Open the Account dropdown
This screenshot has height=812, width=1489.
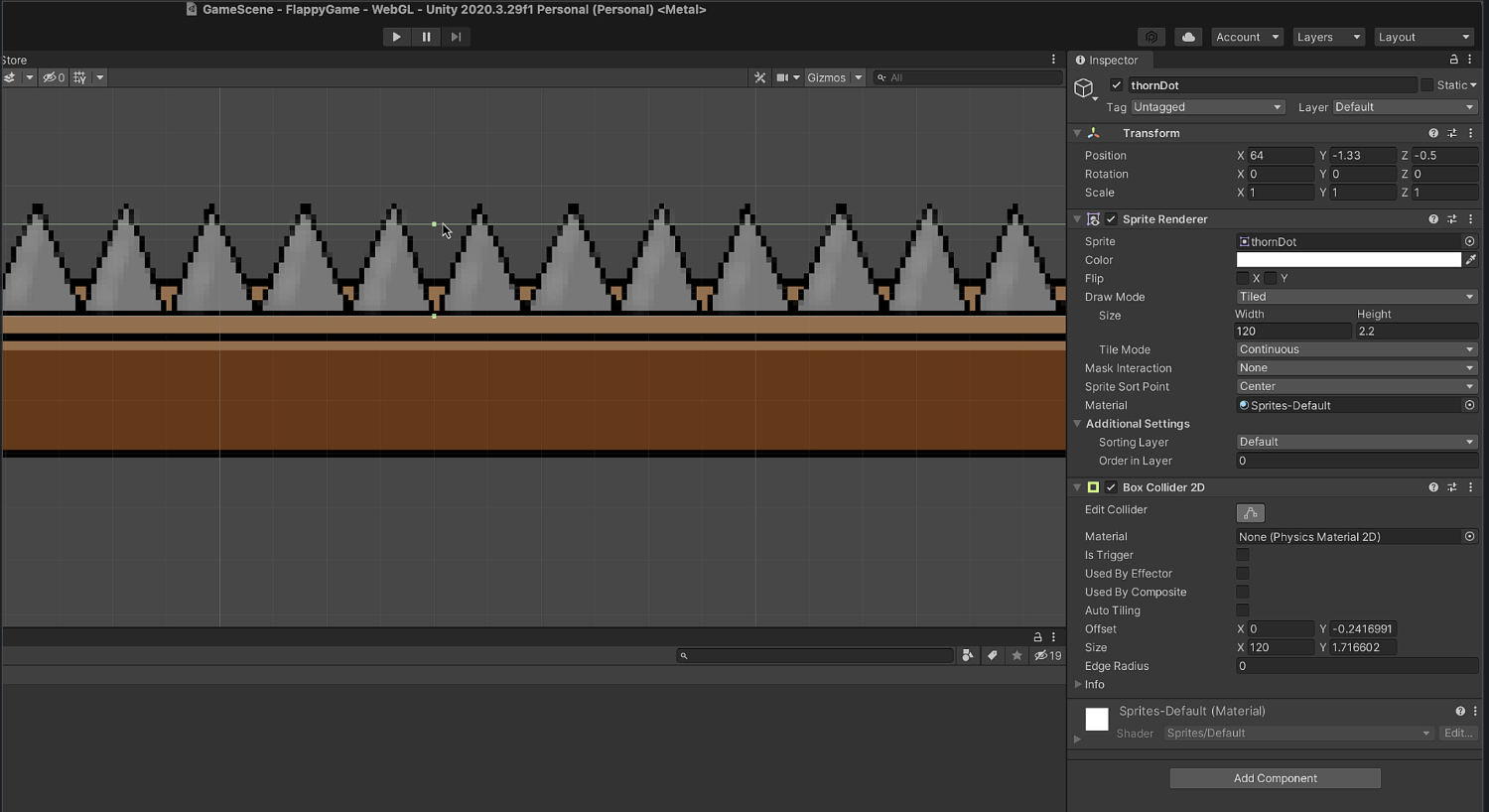click(1247, 37)
